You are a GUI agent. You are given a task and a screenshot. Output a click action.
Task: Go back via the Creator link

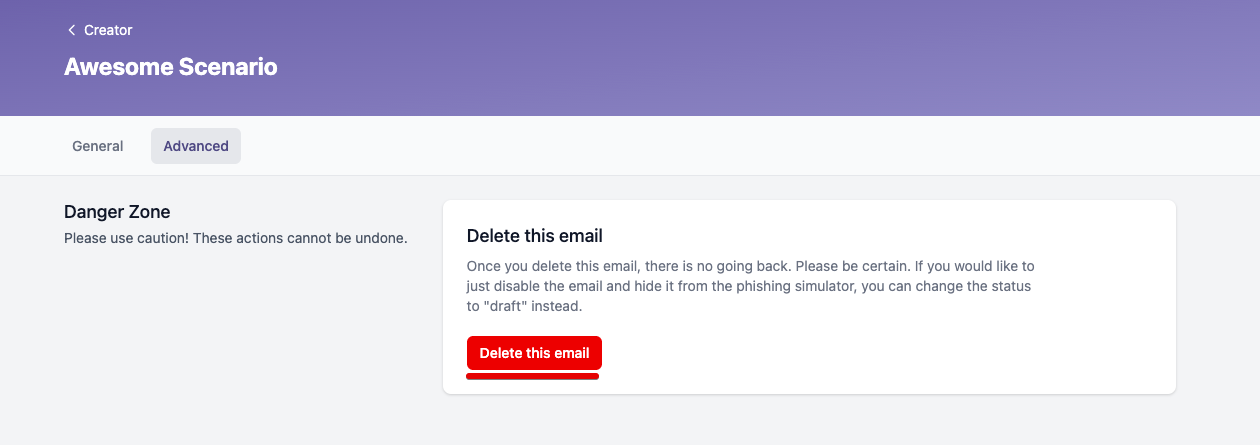[x=108, y=30]
